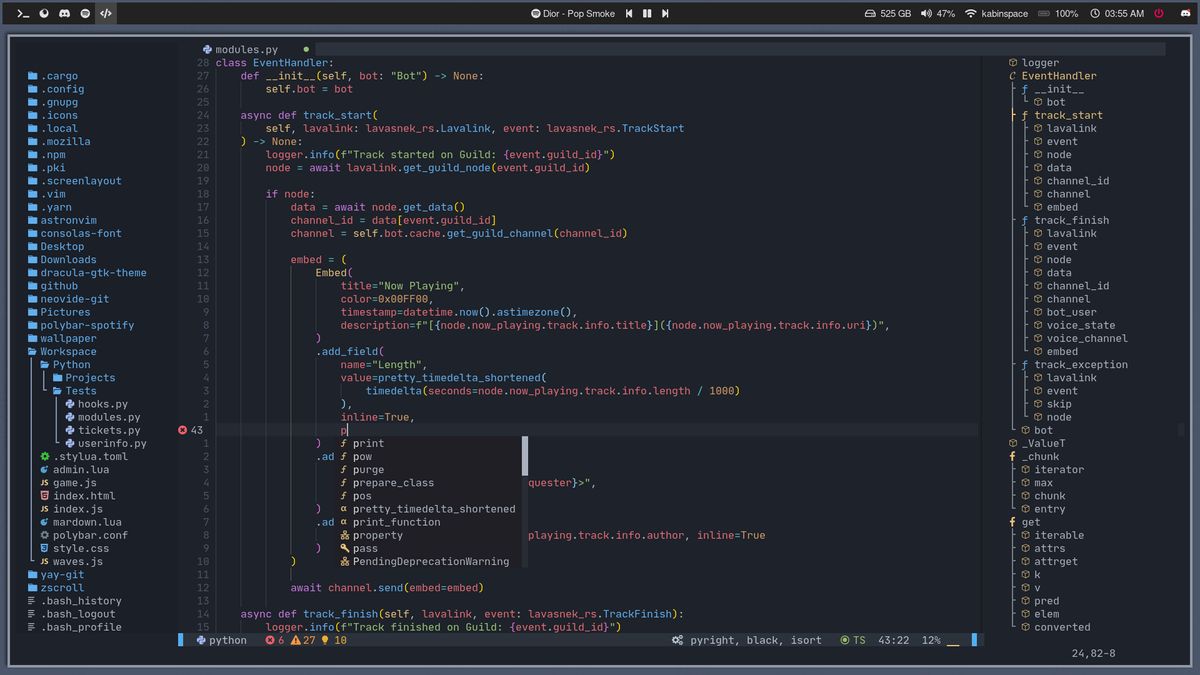
Task: Pause the currently playing Spotify track
Action: (x=647, y=14)
